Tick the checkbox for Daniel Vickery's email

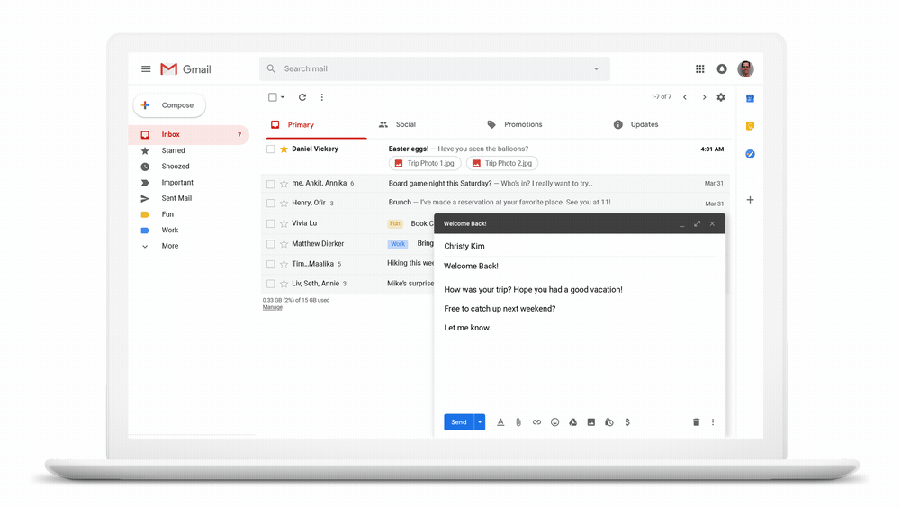[271, 149]
